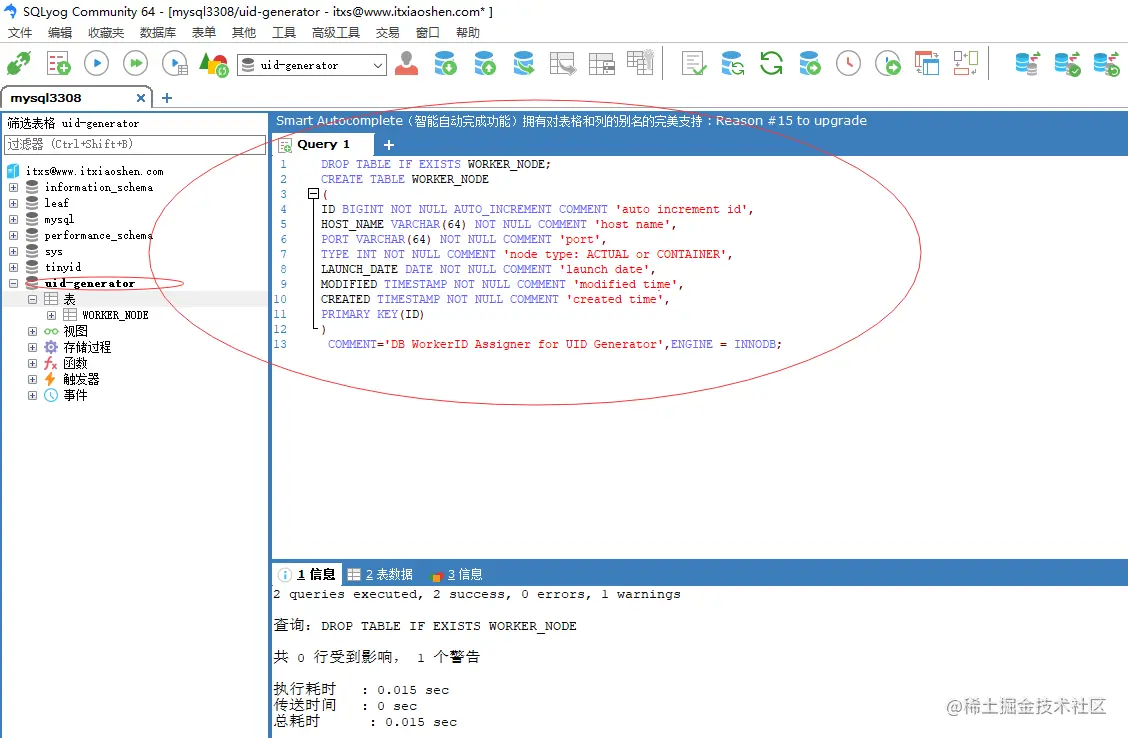Click the database icon with down arrow
Image resolution: width=1128 pixels, height=738 pixels.
point(446,64)
